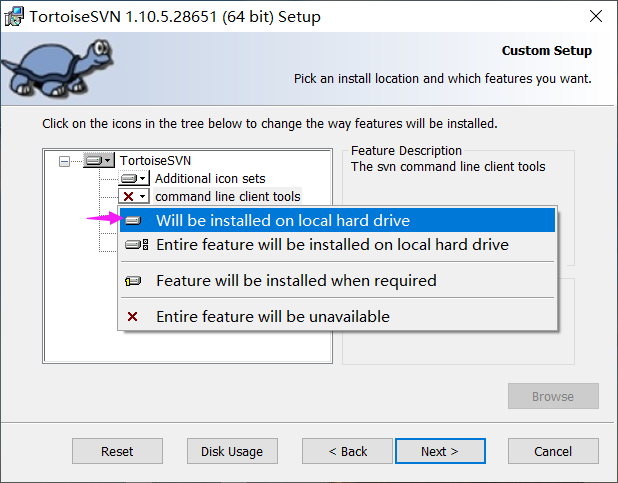Close the setup window
This screenshot has width=618, height=483.
click(x=596, y=16)
